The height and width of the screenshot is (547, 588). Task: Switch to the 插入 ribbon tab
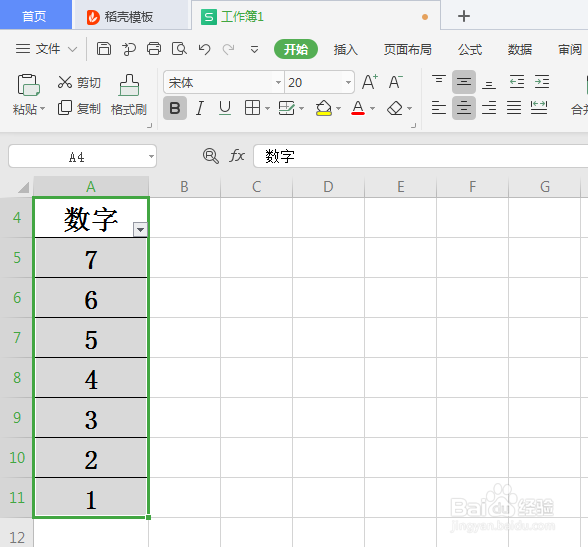tap(346, 49)
